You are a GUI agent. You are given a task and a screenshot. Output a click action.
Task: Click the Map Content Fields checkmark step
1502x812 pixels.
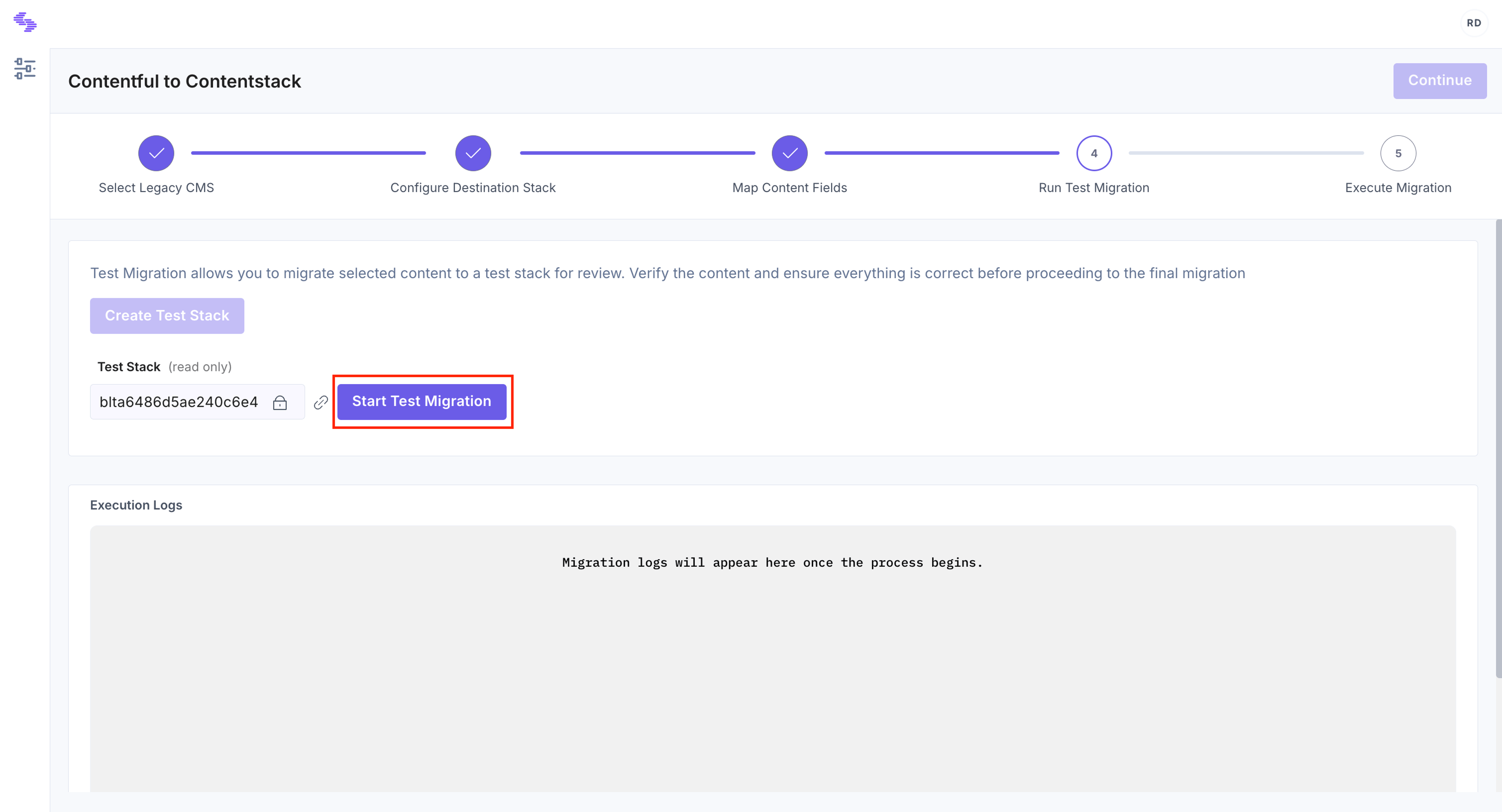789,153
